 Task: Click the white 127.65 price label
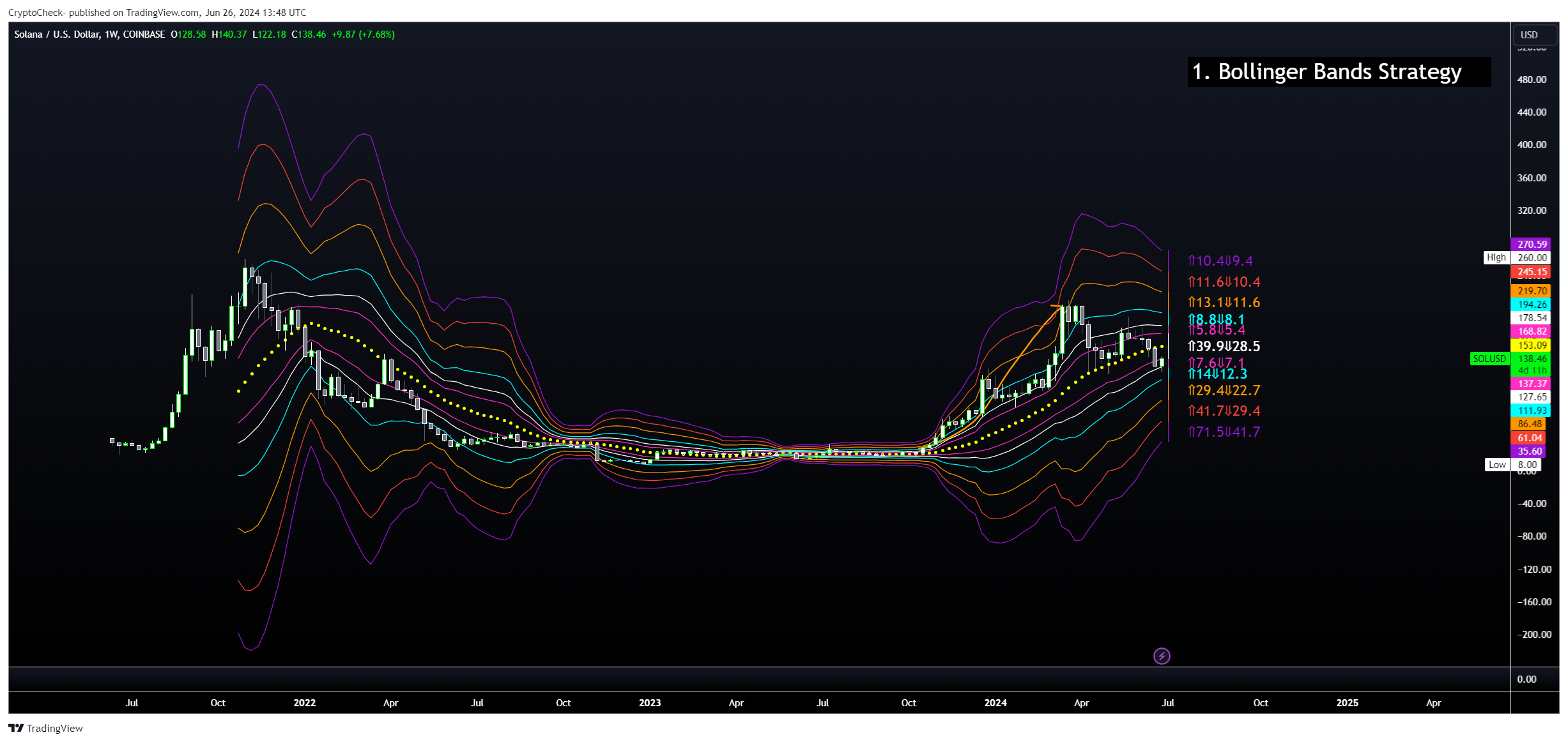point(1532,397)
